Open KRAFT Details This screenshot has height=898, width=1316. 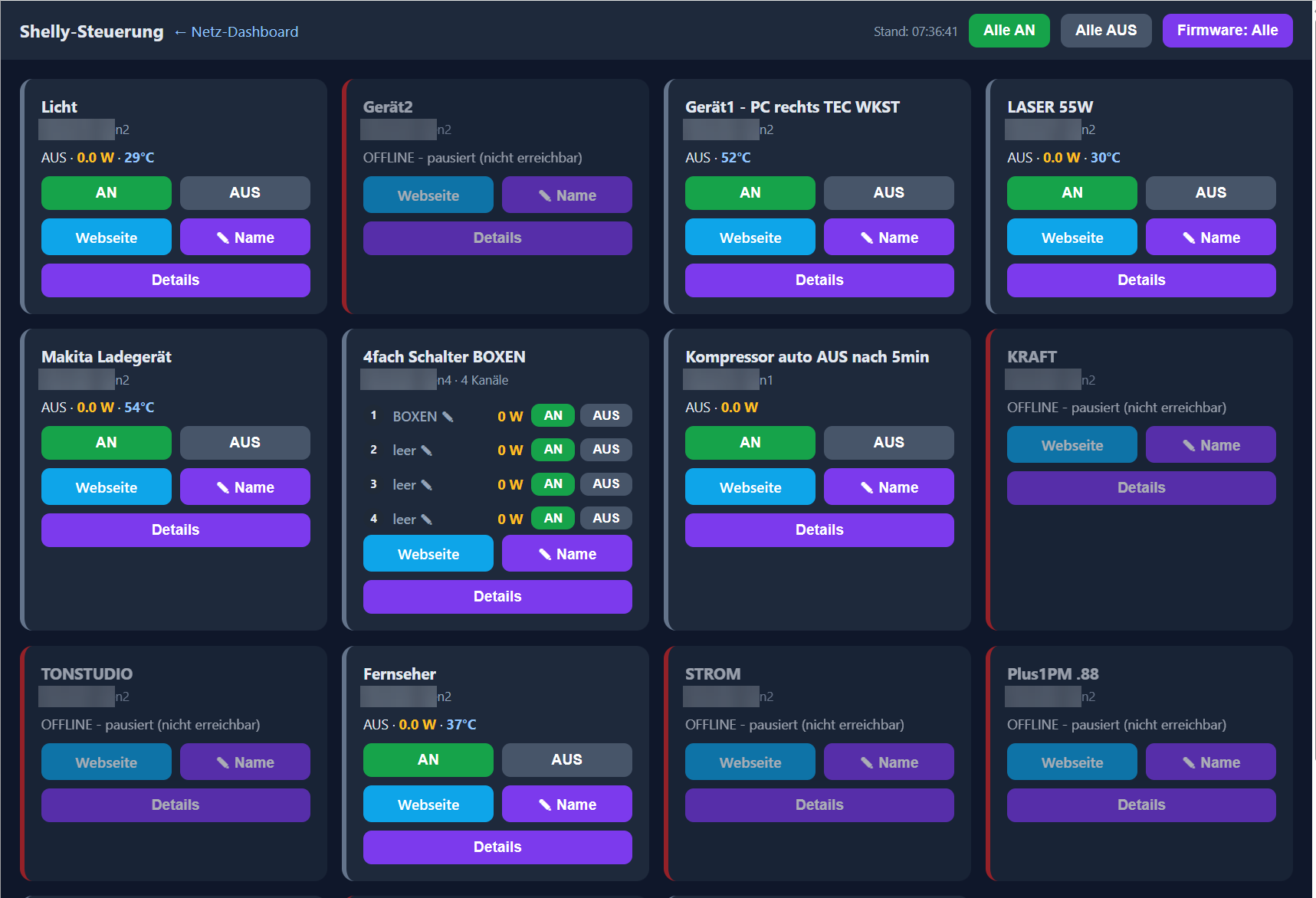point(1141,488)
